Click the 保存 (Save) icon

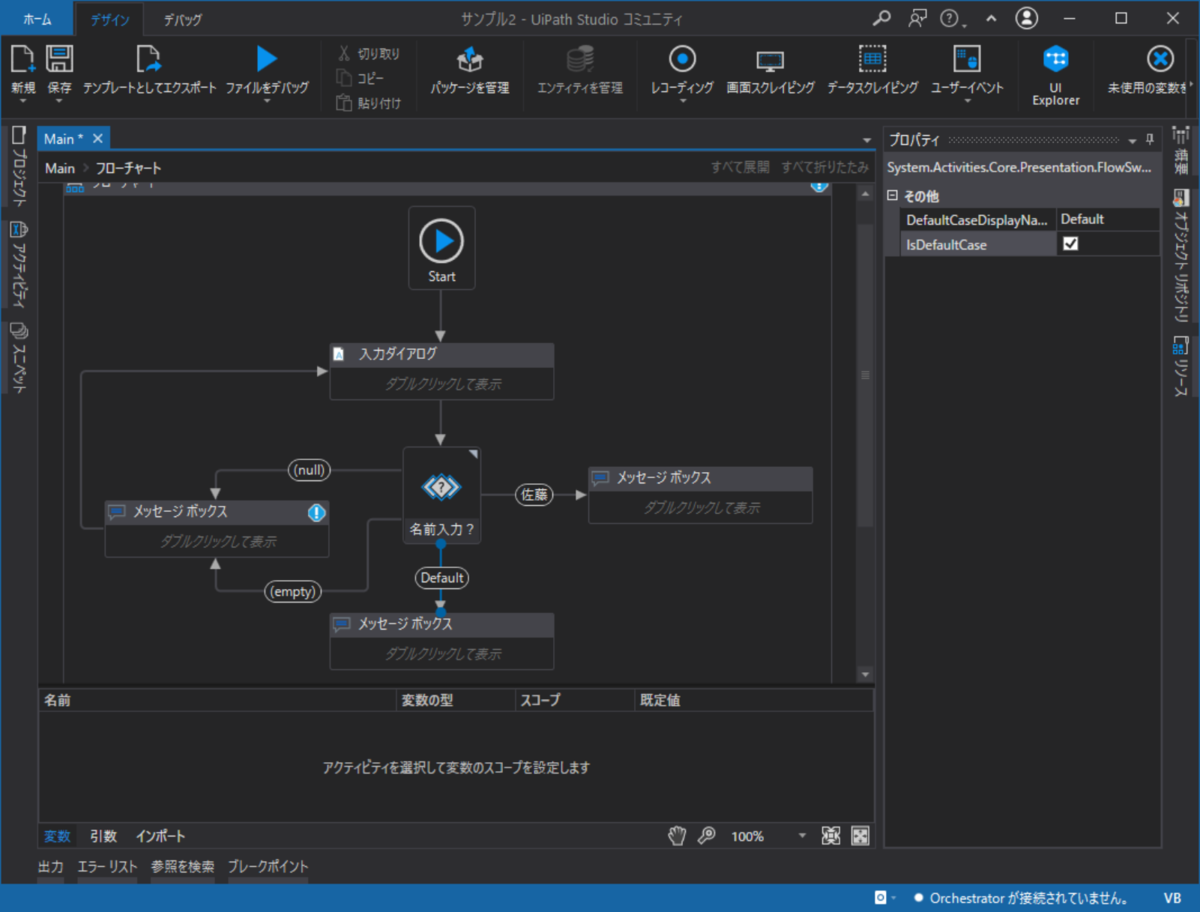click(59, 59)
